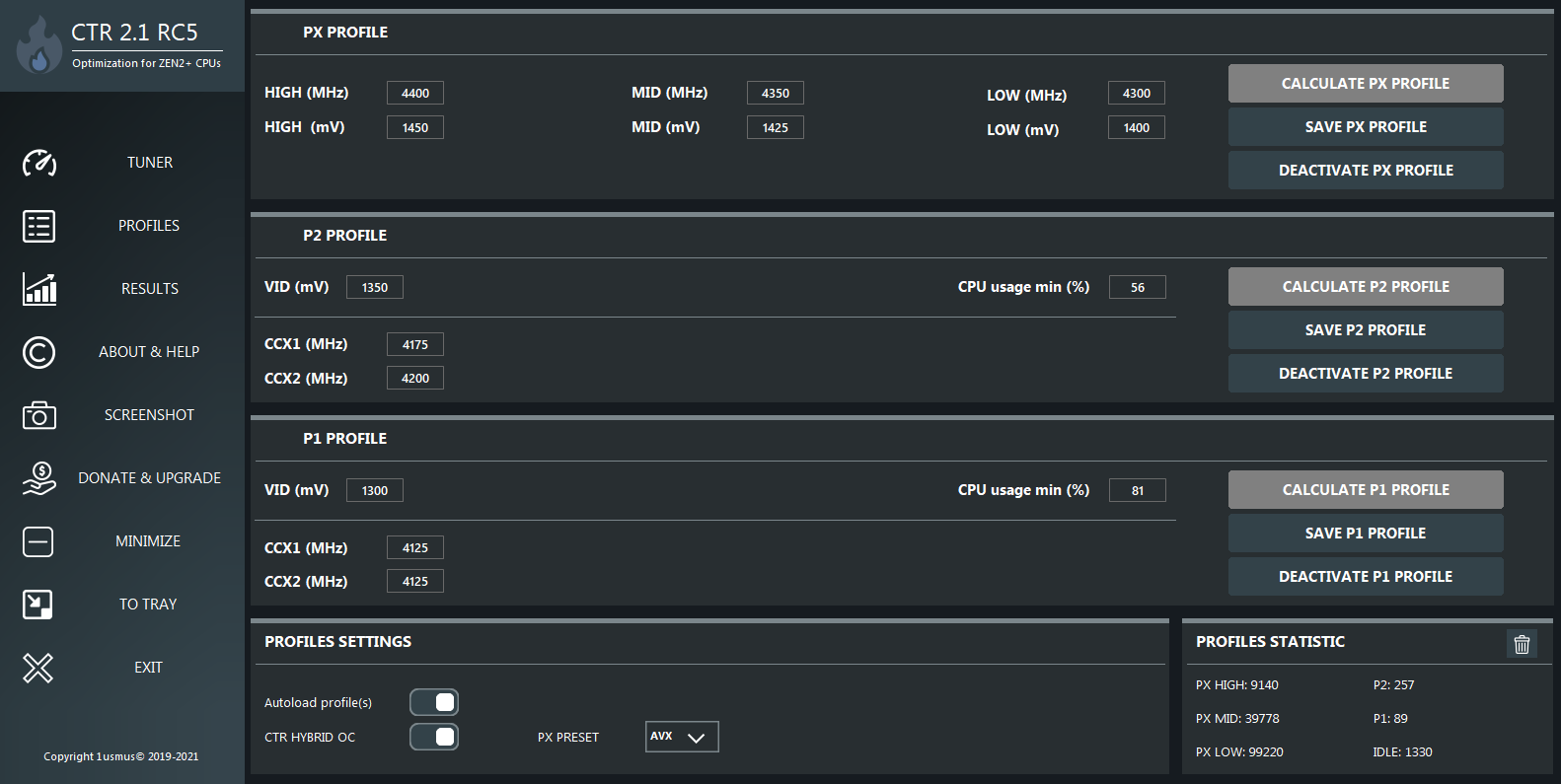This screenshot has width=1561, height=784.
Task: Click the Screenshot camera icon
Action: (39, 415)
